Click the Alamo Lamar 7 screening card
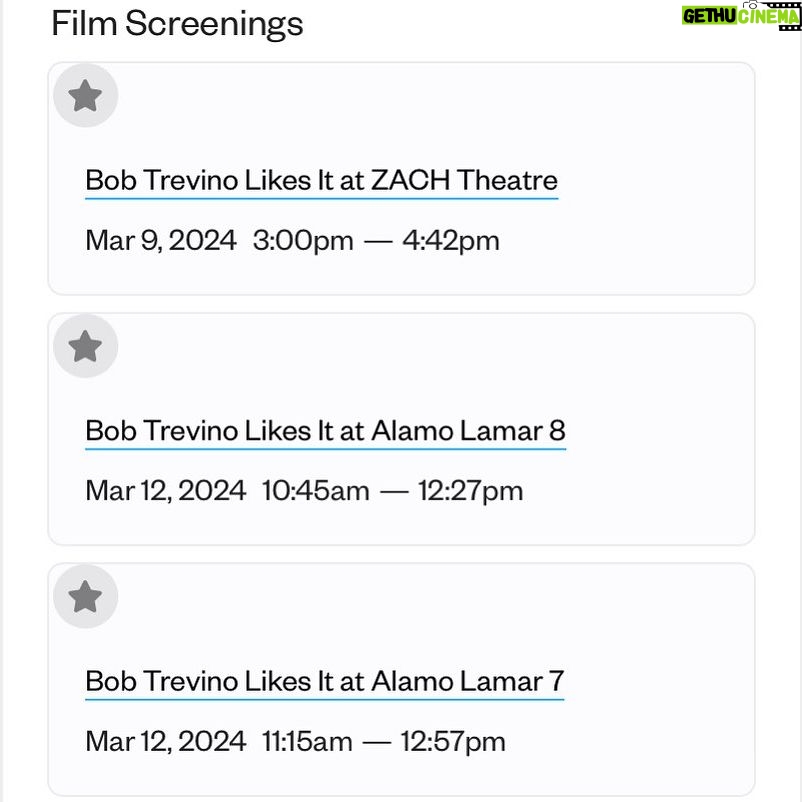Screen dimensions: 802x802 [x=401, y=679]
